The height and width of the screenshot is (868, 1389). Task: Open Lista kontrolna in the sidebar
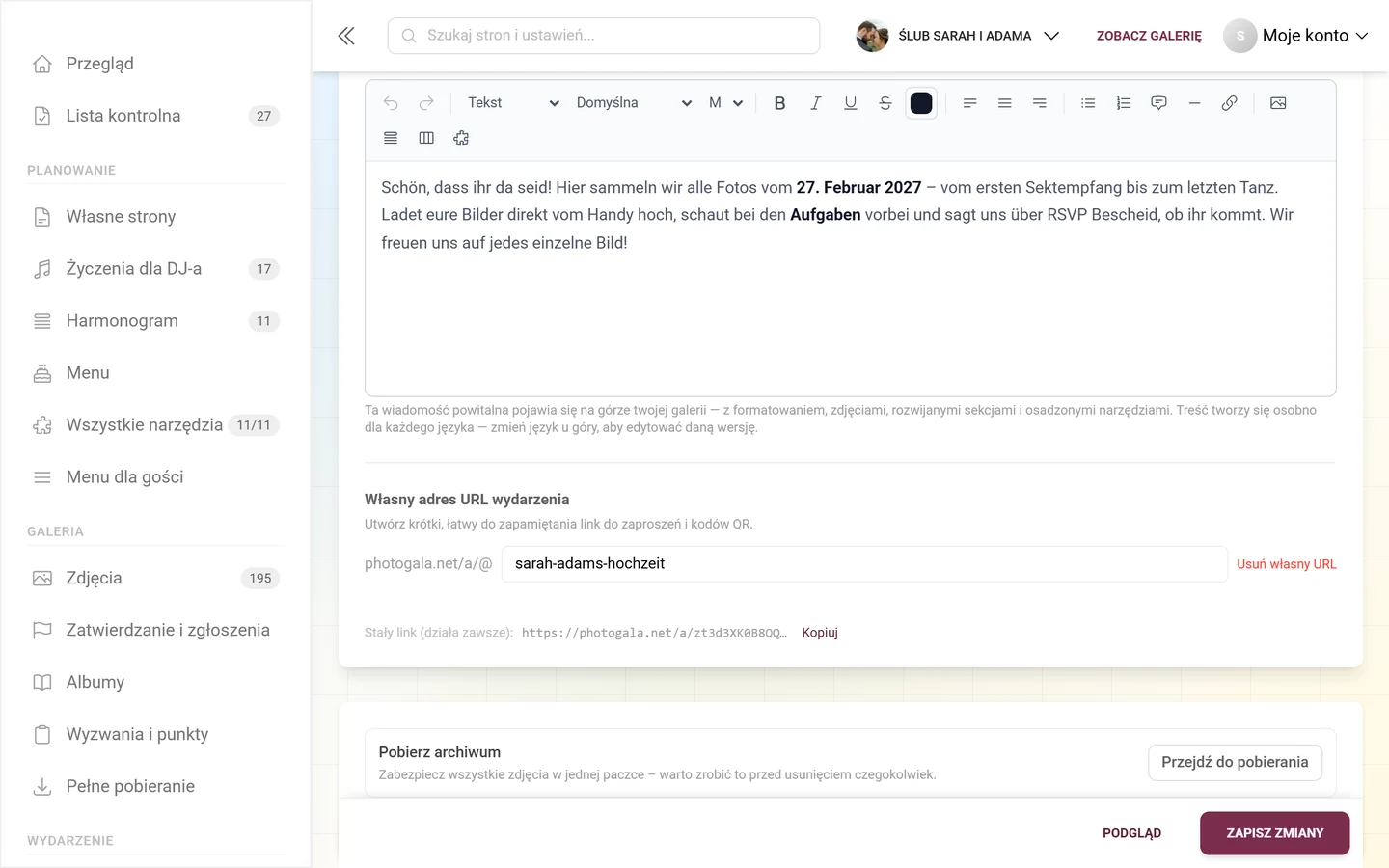click(155, 116)
